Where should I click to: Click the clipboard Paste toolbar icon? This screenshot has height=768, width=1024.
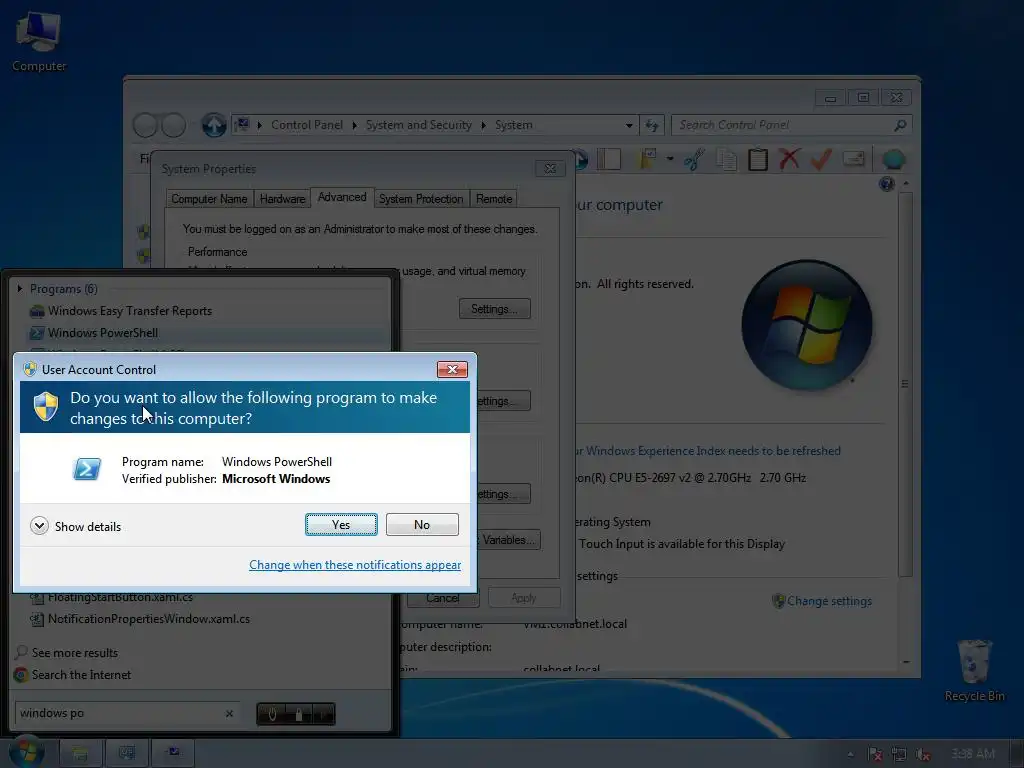[x=758, y=159]
